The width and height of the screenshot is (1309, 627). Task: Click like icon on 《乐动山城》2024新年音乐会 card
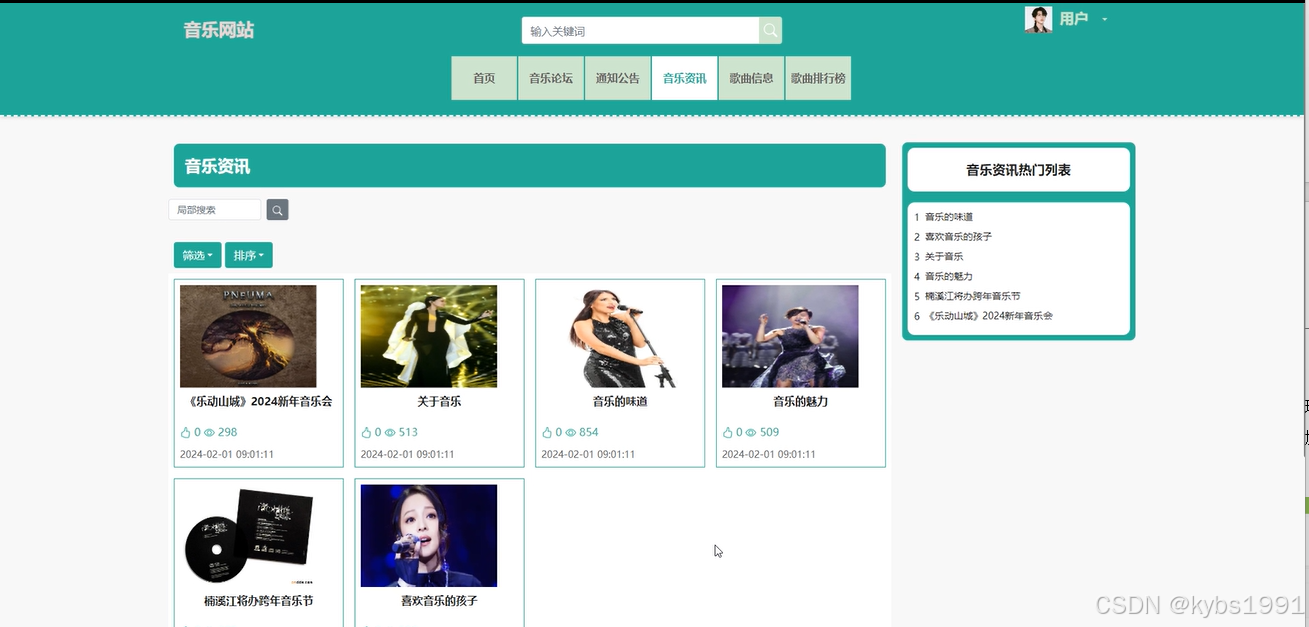pos(185,433)
